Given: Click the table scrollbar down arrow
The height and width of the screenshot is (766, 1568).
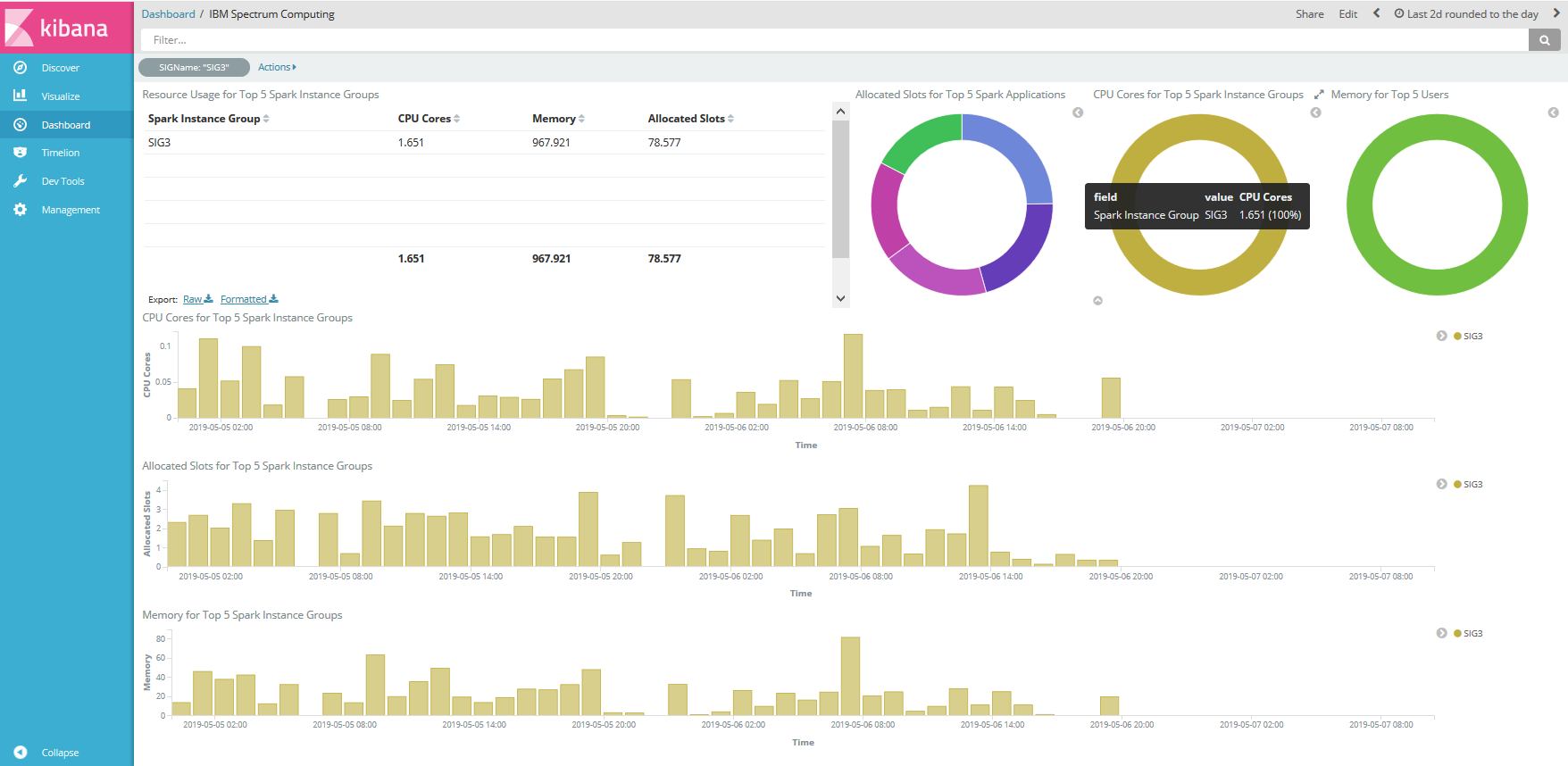Looking at the screenshot, I should 840,298.
